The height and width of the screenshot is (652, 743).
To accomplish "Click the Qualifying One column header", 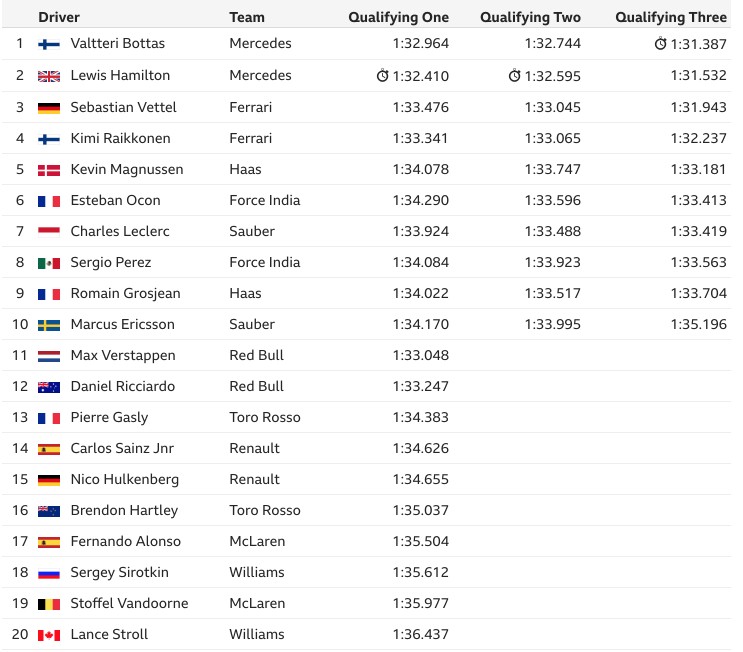I will pyautogui.click(x=399, y=18).
